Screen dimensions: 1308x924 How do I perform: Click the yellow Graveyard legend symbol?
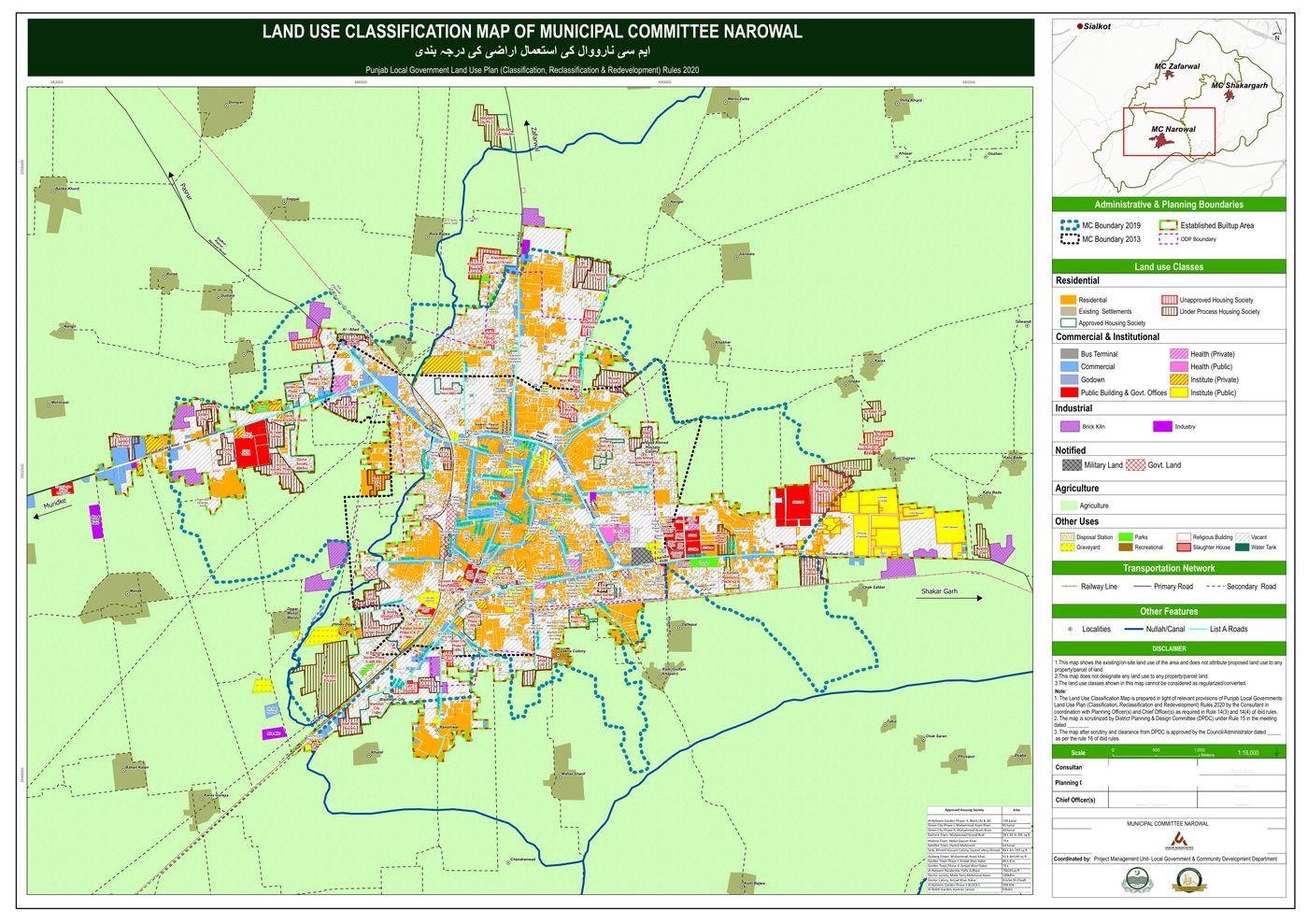(1066, 547)
